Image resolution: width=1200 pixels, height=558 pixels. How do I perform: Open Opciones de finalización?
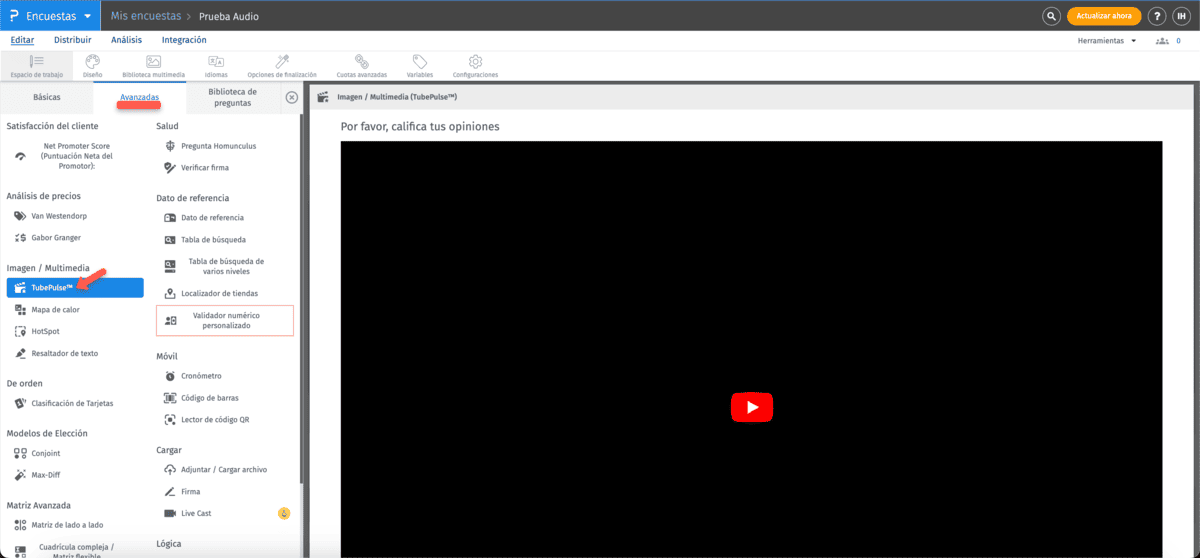click(x=282, y=66)
